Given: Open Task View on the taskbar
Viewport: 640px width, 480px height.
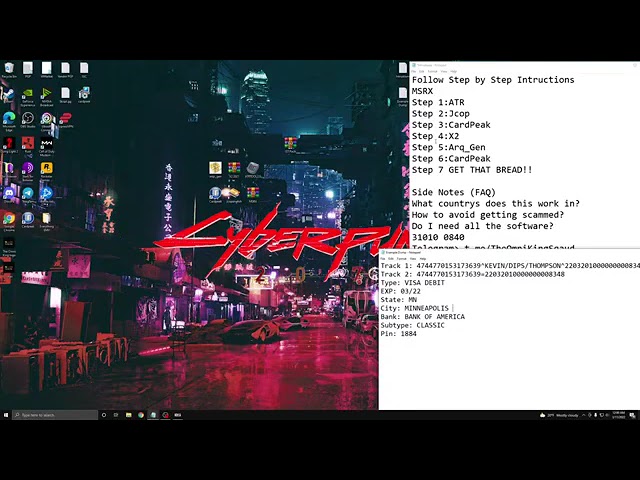Looking at the screenshot, I should (116, 415).
